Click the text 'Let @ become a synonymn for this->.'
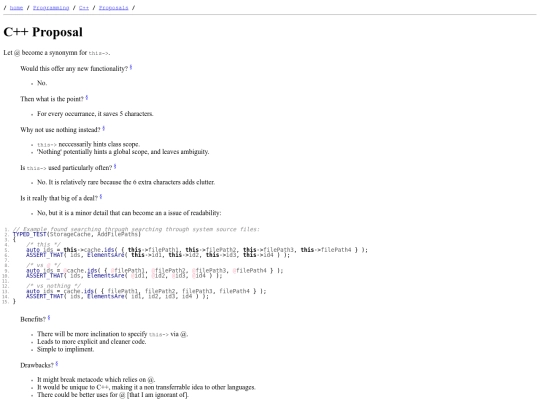Image resolution: width=540 pixels, height=405 pixels. coord(57,53)
